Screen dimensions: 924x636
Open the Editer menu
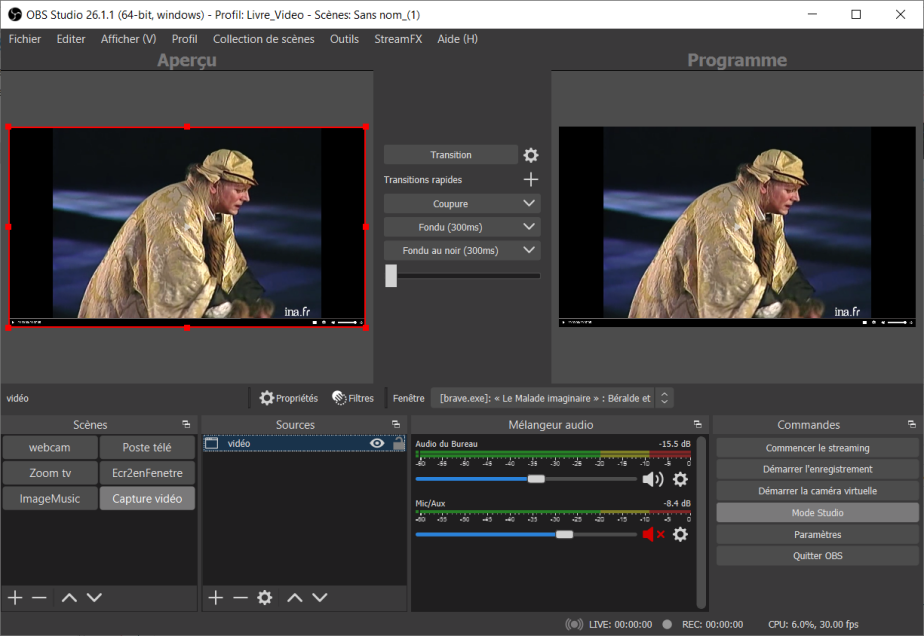[71, 39]
